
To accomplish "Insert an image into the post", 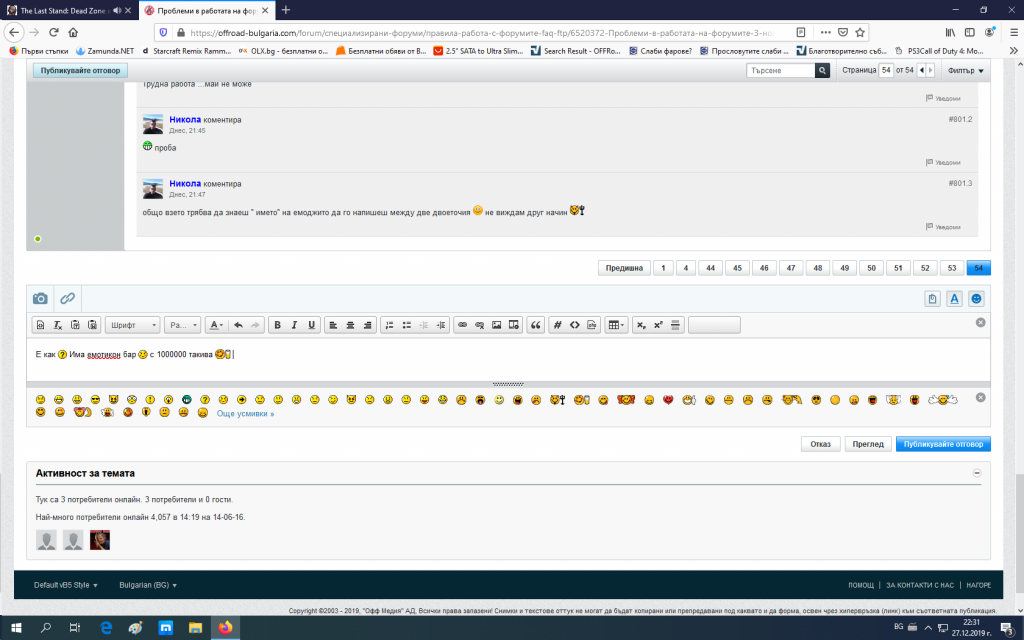I will click(496, 325).
